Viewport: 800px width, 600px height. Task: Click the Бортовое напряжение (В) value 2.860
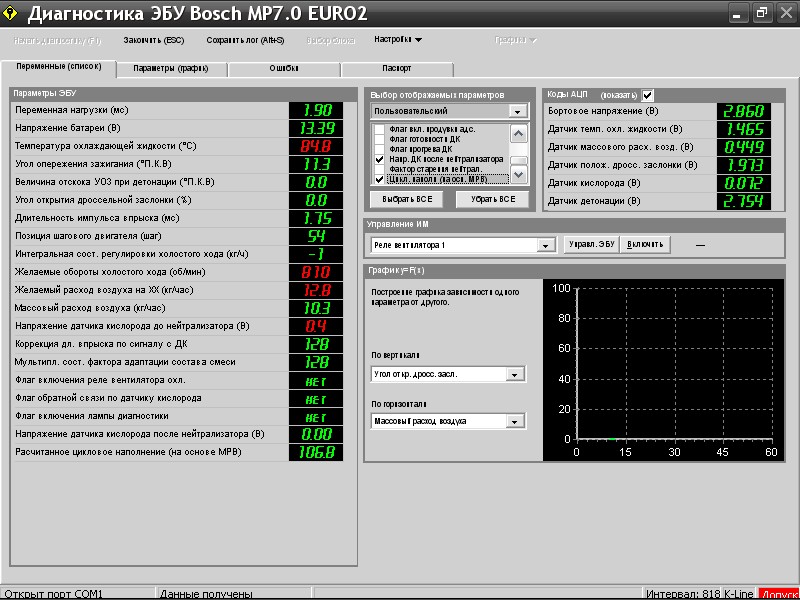pyautogui.click(x=744, y=111)
